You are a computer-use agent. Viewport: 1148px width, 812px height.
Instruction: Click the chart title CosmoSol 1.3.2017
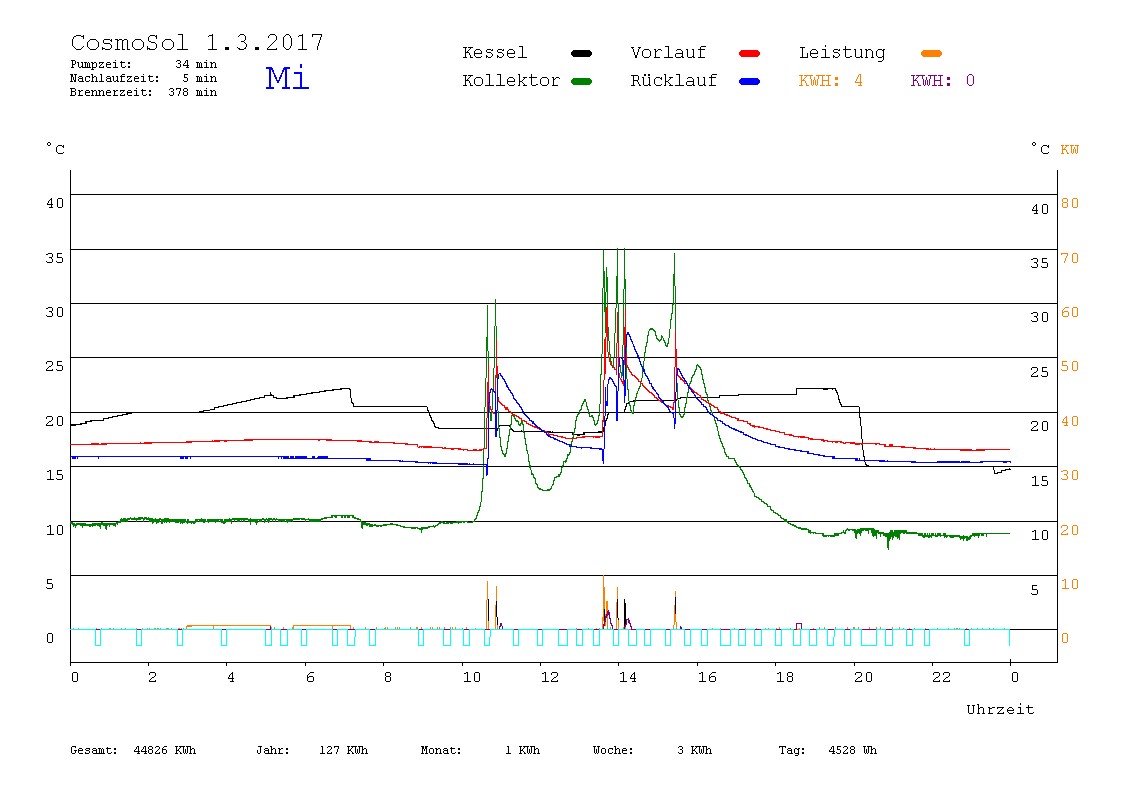(197, 42)
